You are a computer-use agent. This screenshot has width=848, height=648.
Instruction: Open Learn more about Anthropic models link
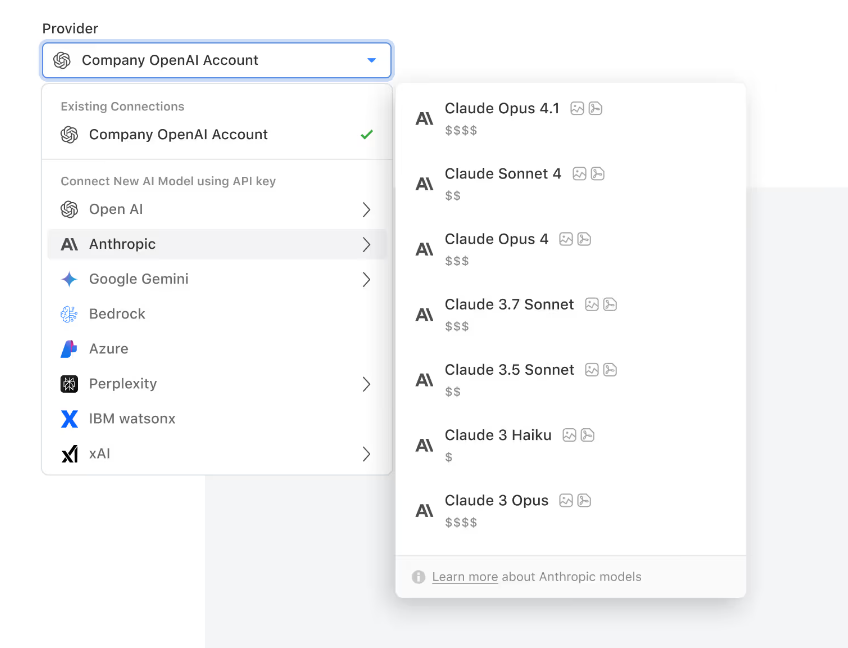click(465, 577)
